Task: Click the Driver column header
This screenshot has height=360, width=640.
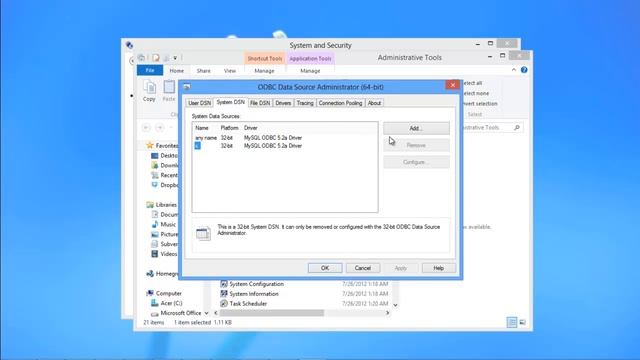Action: pos(251,128)
